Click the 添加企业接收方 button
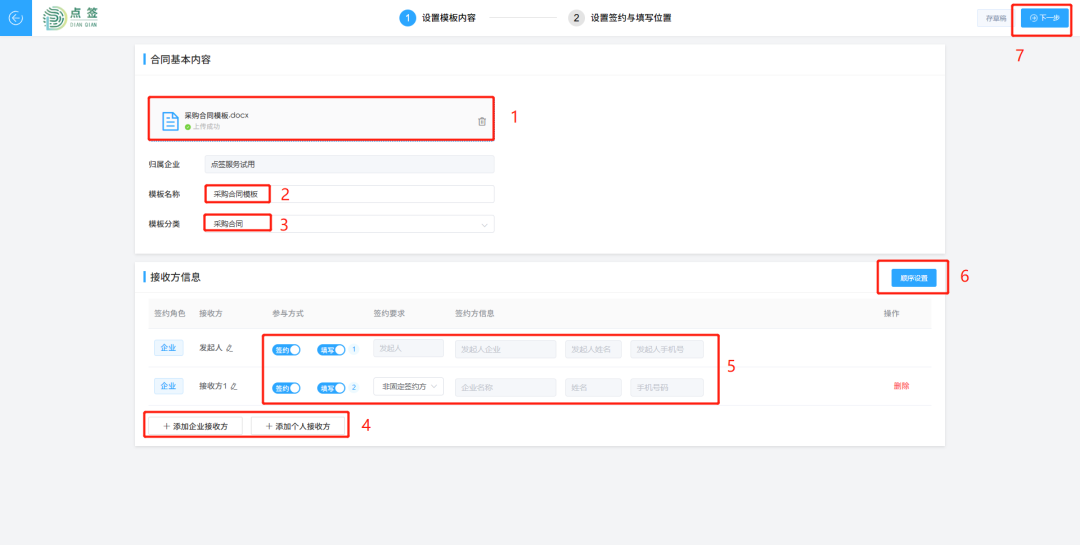Viewport: 1080px width, 545px height. coord(195,426)
